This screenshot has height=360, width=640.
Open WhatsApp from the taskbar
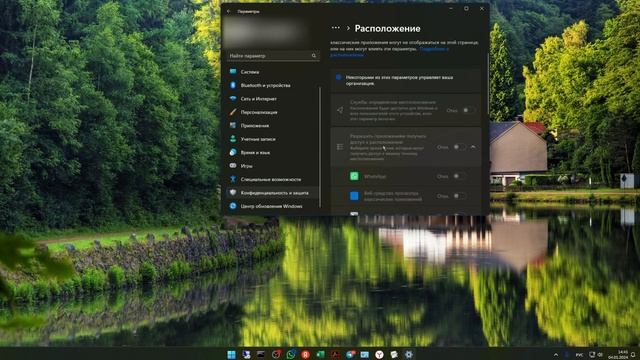point(291,354)
